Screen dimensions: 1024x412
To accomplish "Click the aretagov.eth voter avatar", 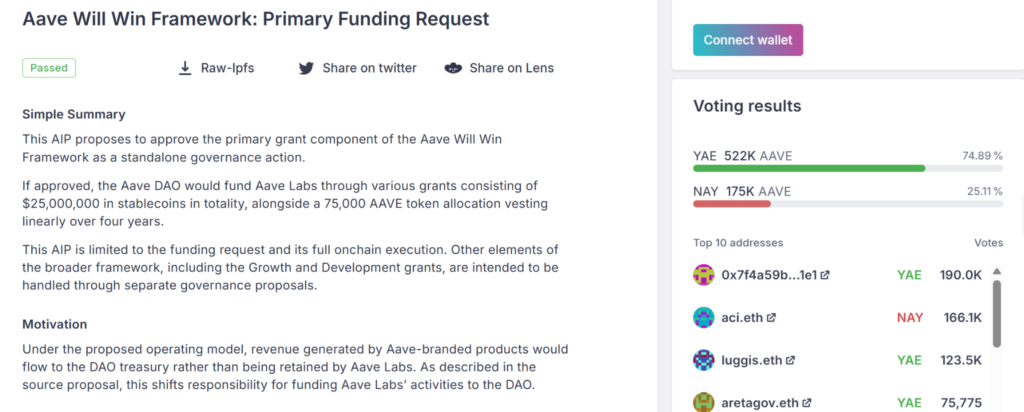I will pyautogui.click(x=704, y=402).
